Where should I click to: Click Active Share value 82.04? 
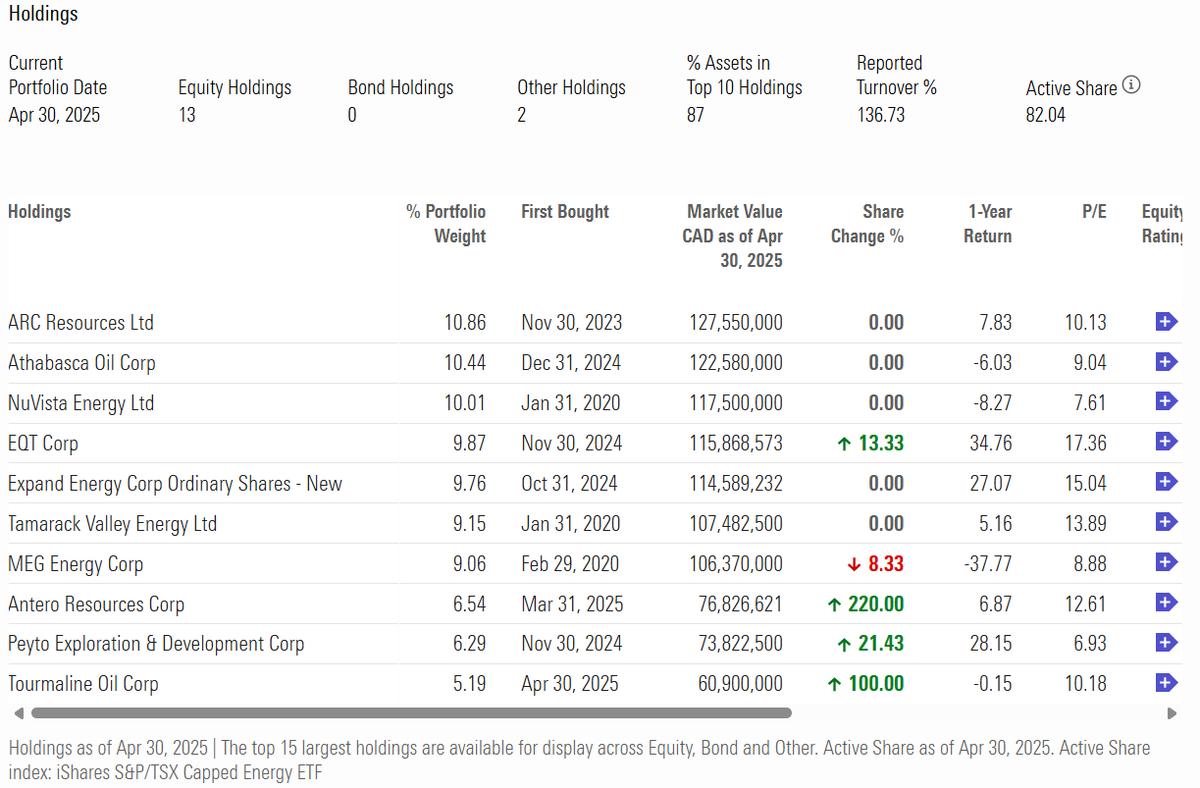[1046, 115]
